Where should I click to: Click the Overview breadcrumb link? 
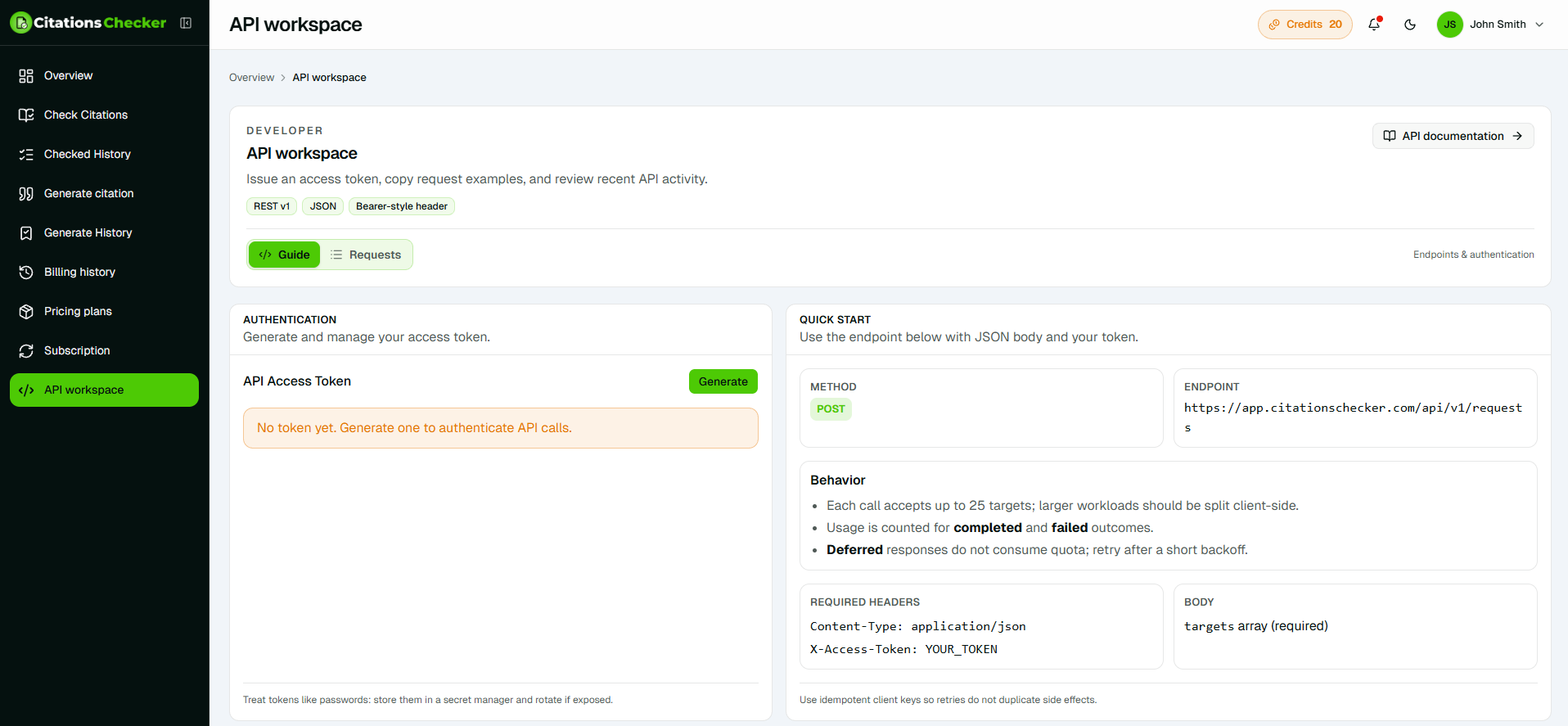coord(251,78)
